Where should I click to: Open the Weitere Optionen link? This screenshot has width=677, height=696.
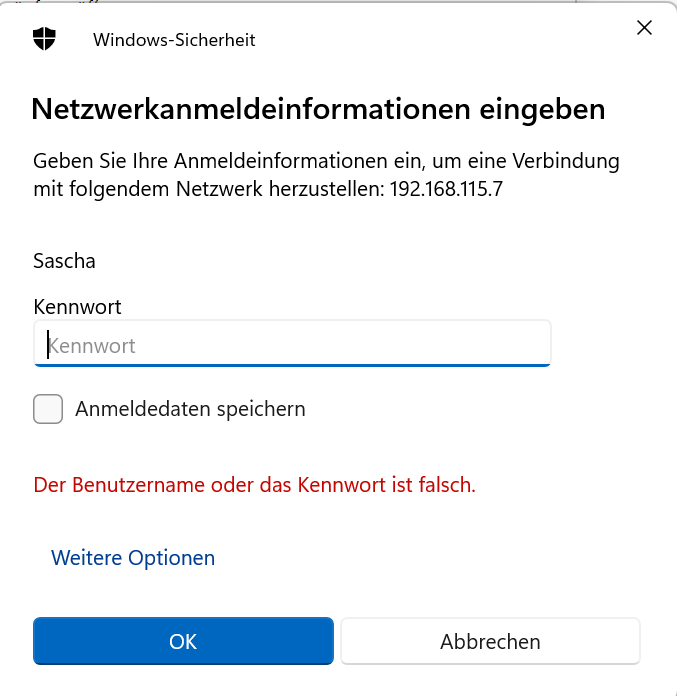pyautogui.click(x=133, y=558)
